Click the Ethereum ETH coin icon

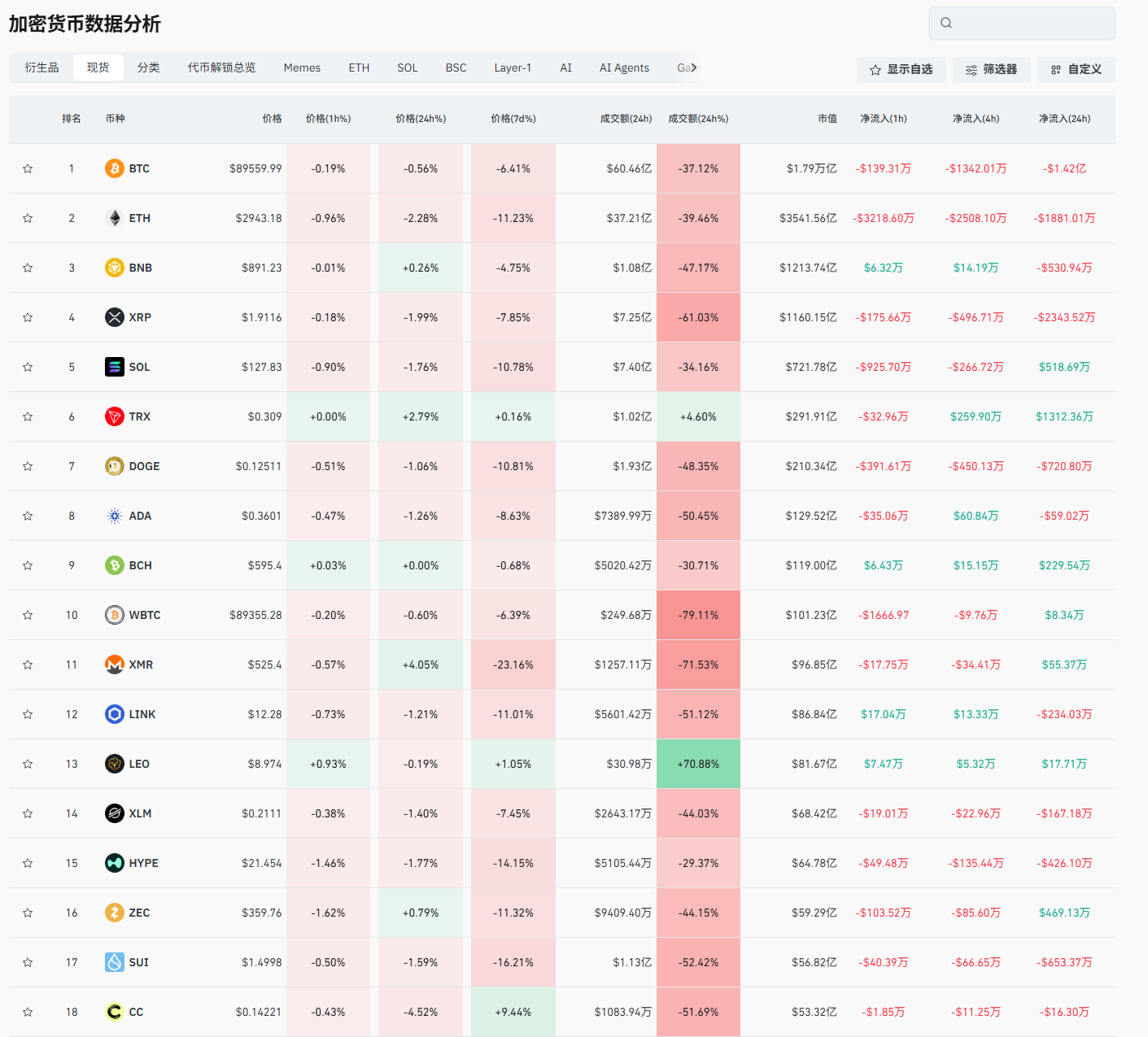115,218
